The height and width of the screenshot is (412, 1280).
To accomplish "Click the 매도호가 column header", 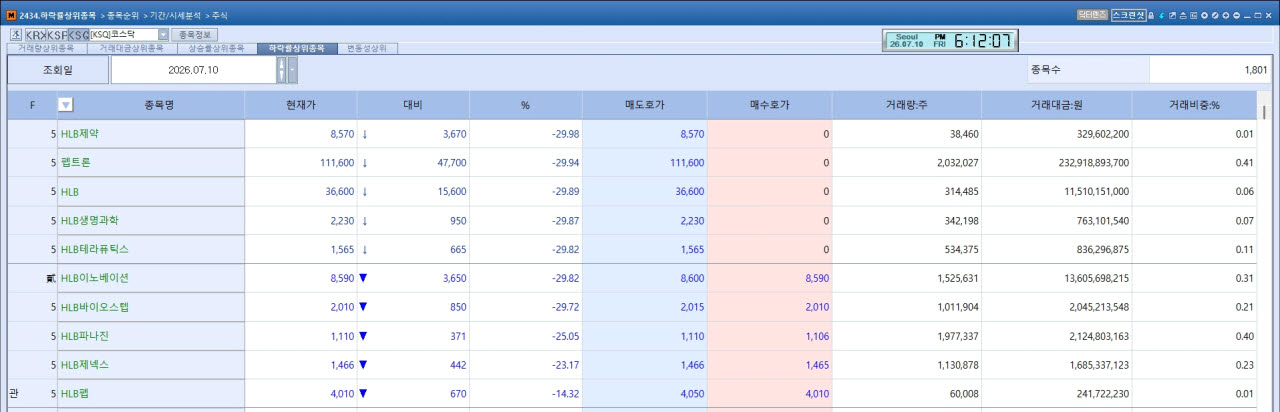I will [x=644, y=105].
